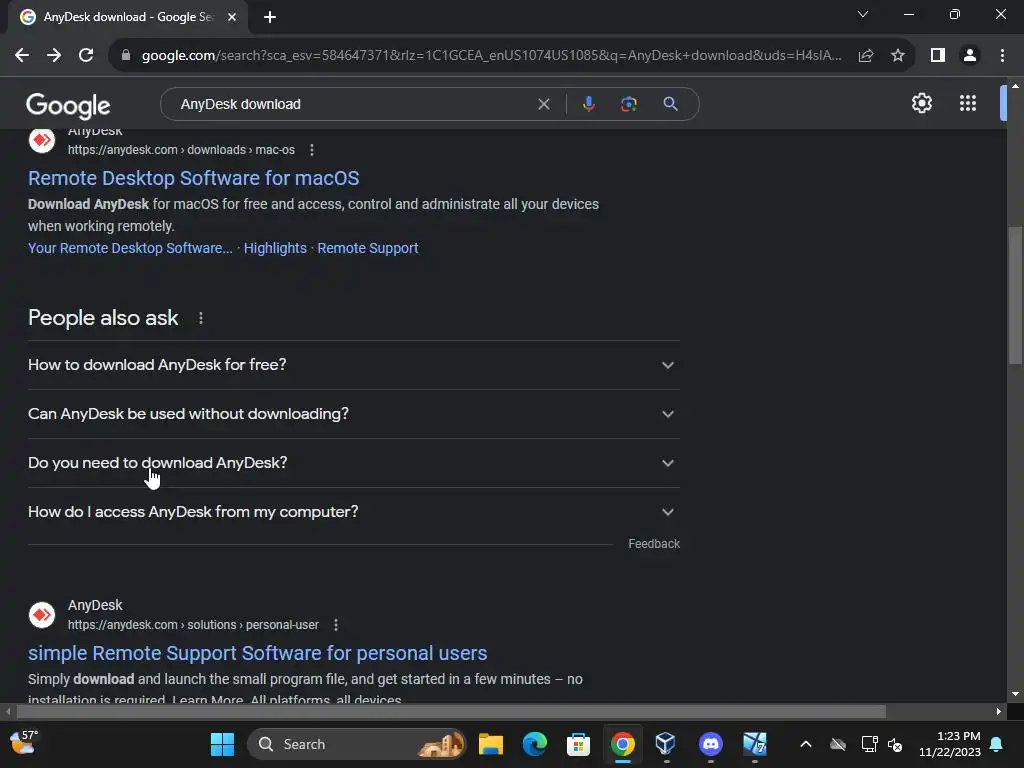The image size is (1024, 768).
Task: Open the notifications bell
Action: [997, 744]
